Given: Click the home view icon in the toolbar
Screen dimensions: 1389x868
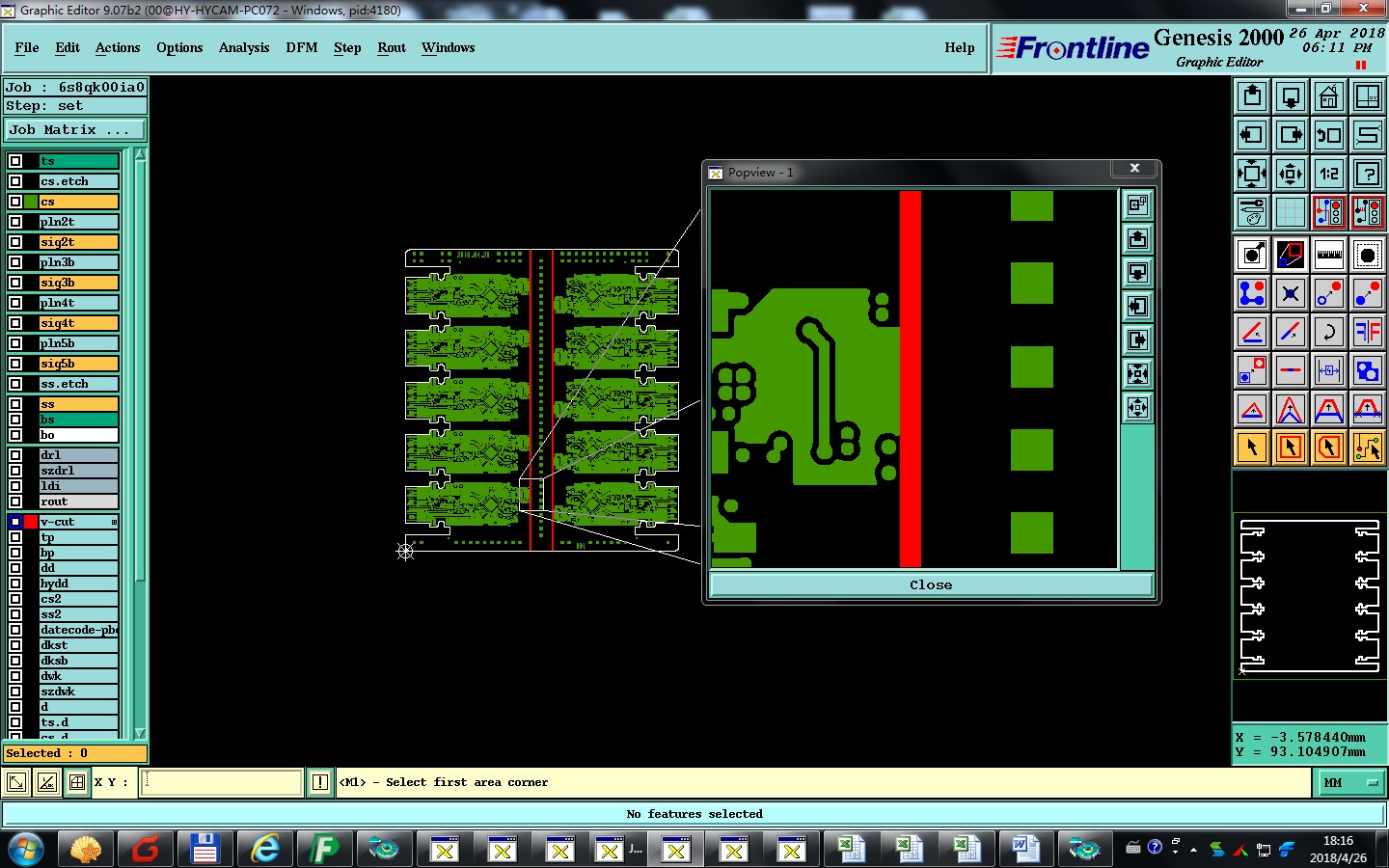Looking at the screenshot, I should [x=1328, y=96].
